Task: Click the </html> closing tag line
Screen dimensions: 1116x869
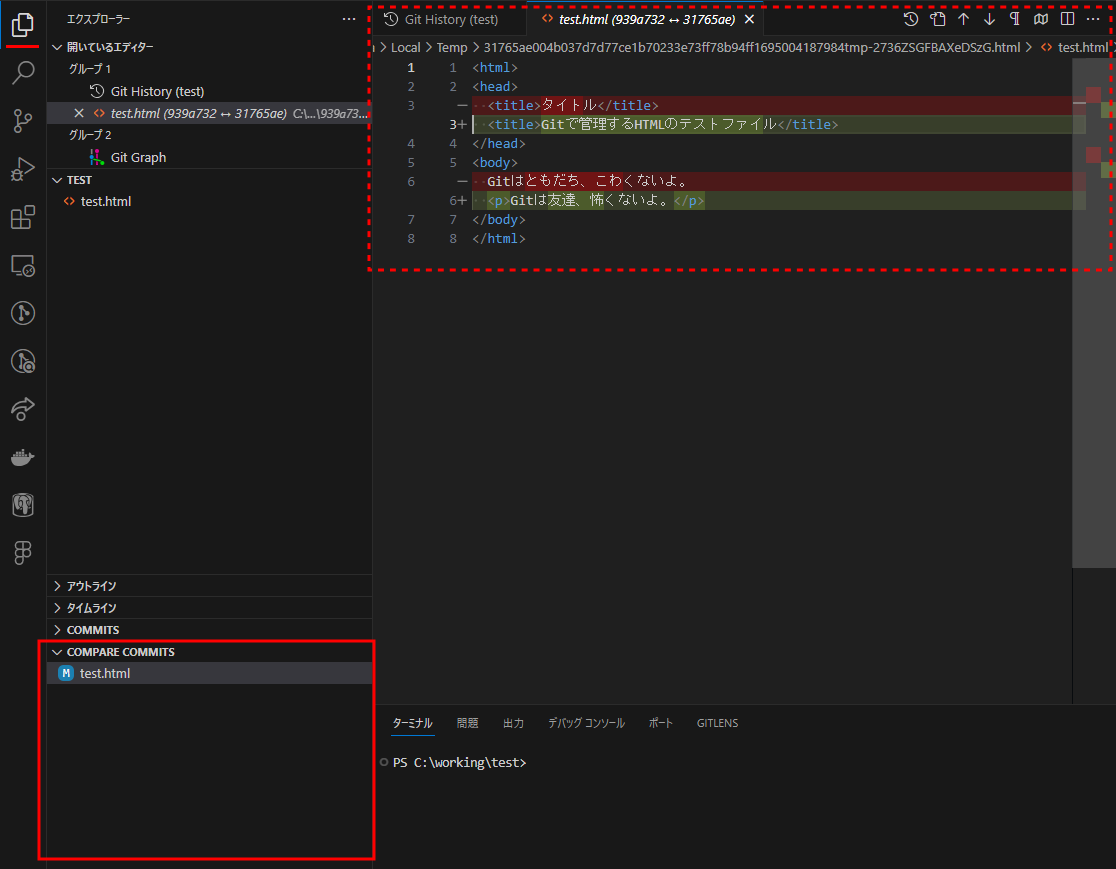Action: click(x=498, y=239)
